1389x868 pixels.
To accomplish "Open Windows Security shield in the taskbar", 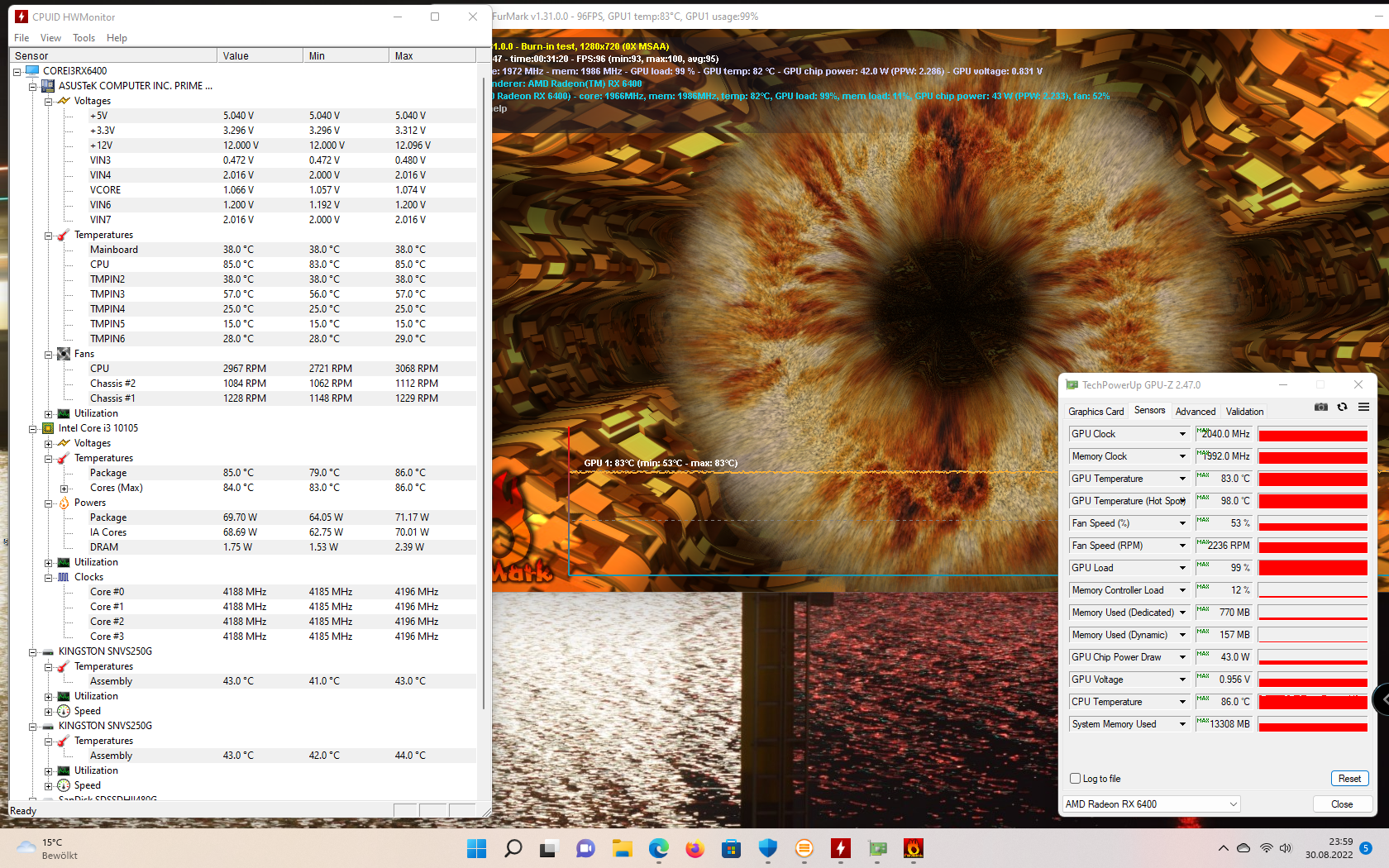I will 767,848.
